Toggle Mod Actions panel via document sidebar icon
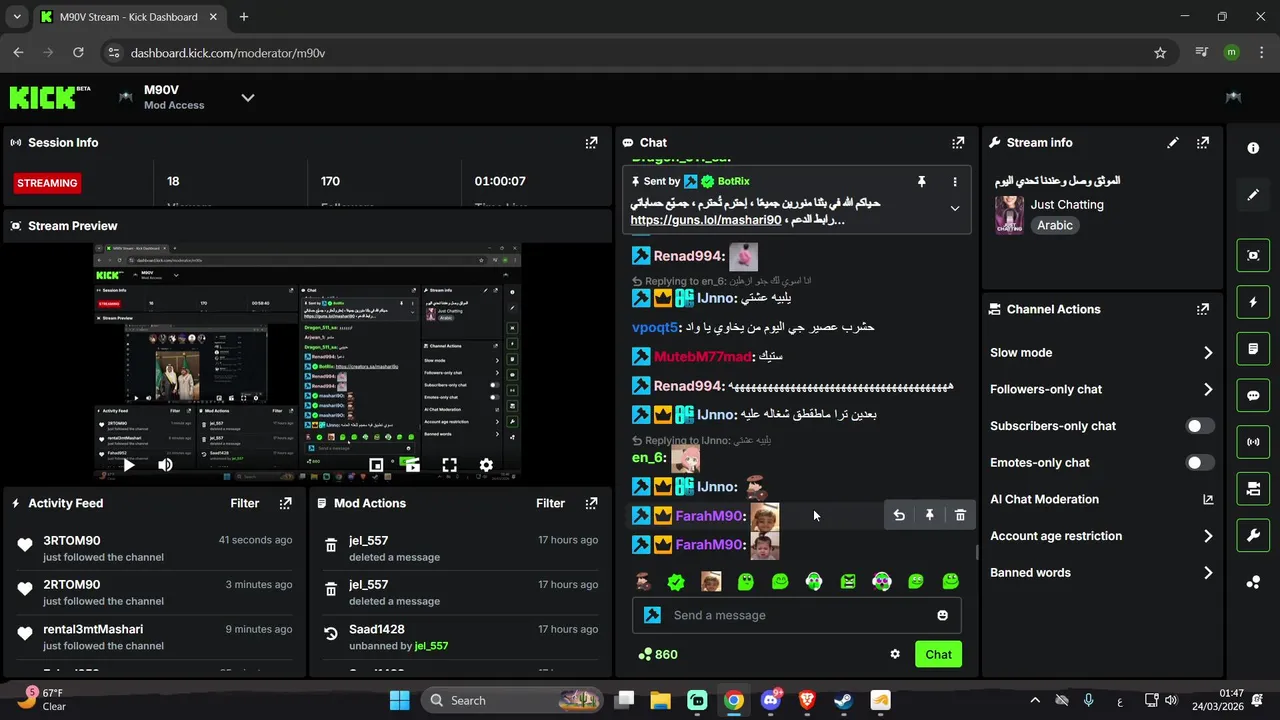 1253,349
